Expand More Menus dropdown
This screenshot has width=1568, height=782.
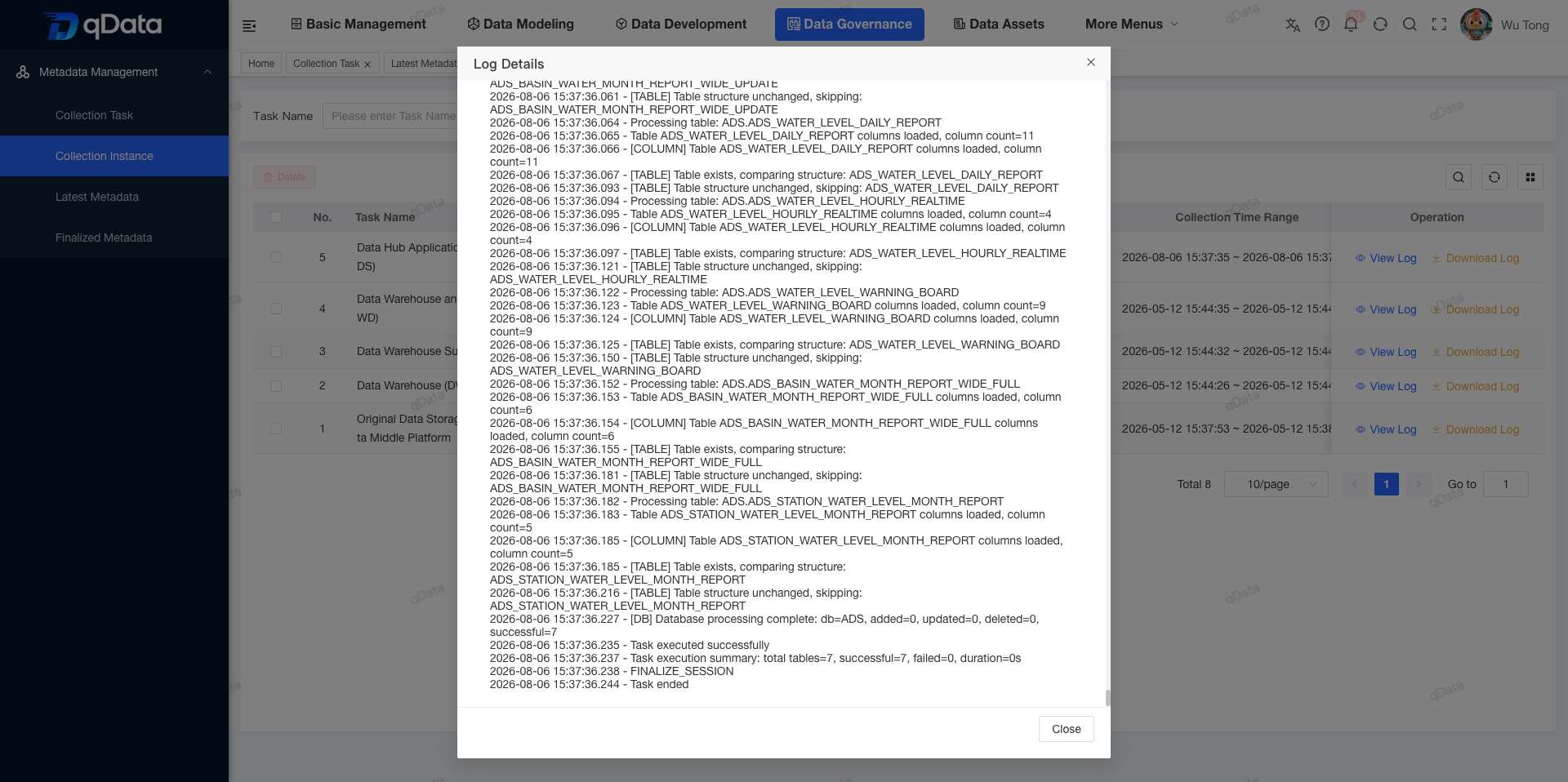coord(1132,24)
